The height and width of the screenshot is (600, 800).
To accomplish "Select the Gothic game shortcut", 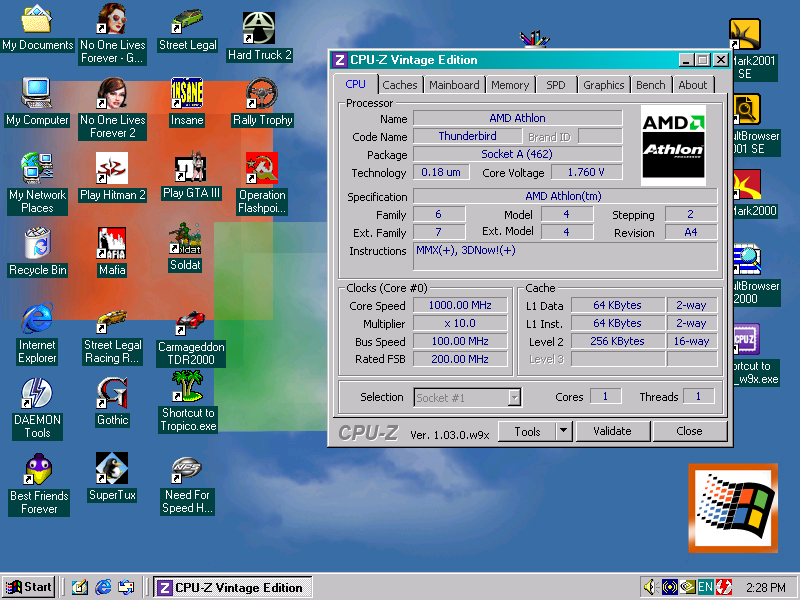I will [112, 394].
